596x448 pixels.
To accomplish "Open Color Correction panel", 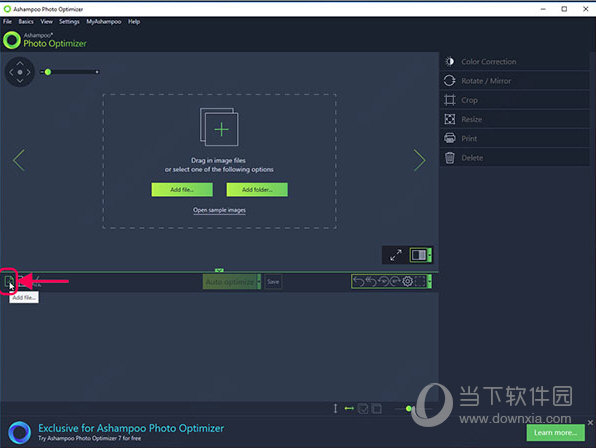I will (515, 62).
